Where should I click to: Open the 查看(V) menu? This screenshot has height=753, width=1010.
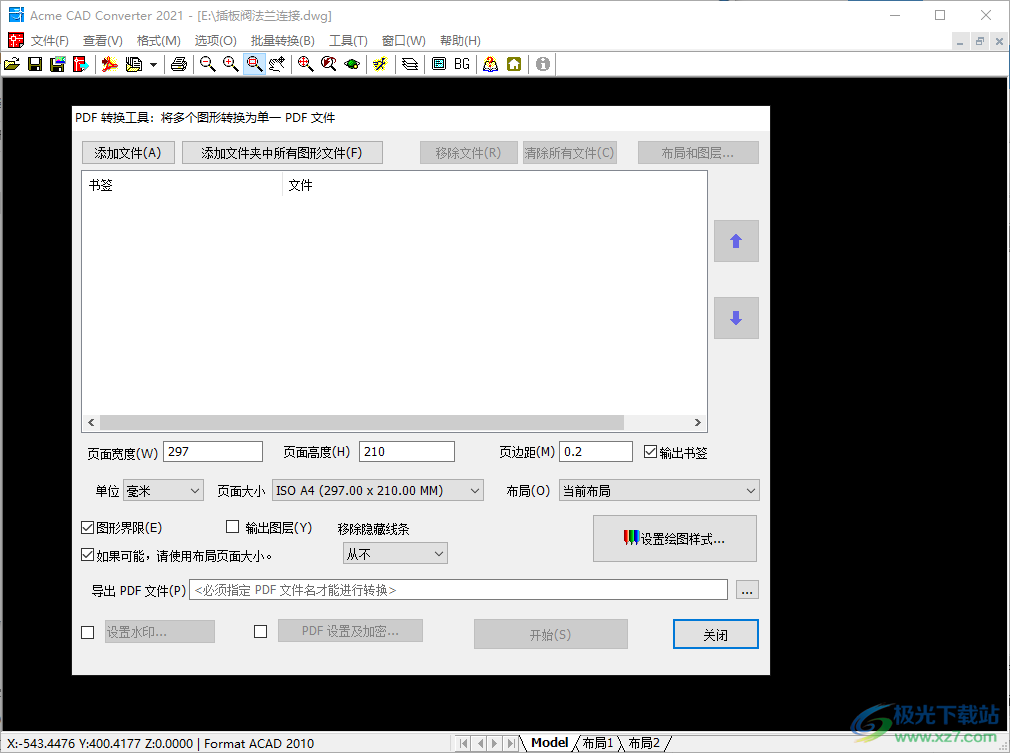[102, 41]
